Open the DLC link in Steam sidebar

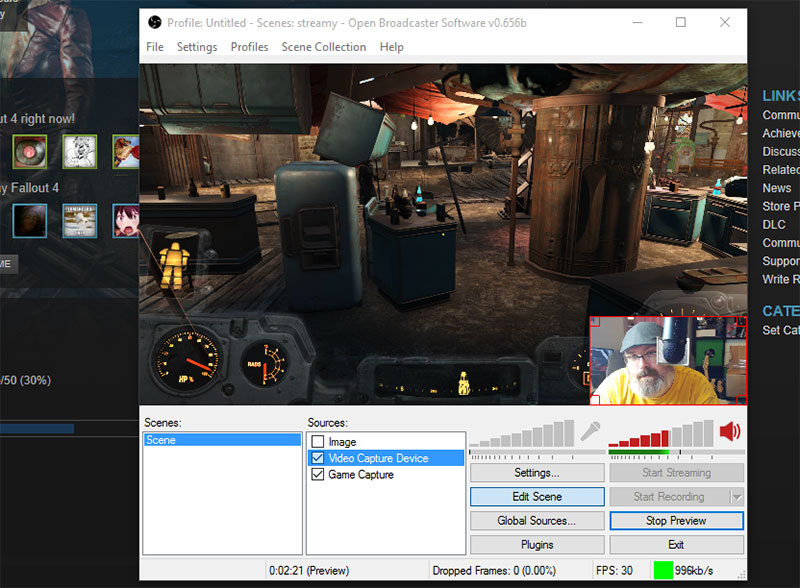click(x=773, y=225)
